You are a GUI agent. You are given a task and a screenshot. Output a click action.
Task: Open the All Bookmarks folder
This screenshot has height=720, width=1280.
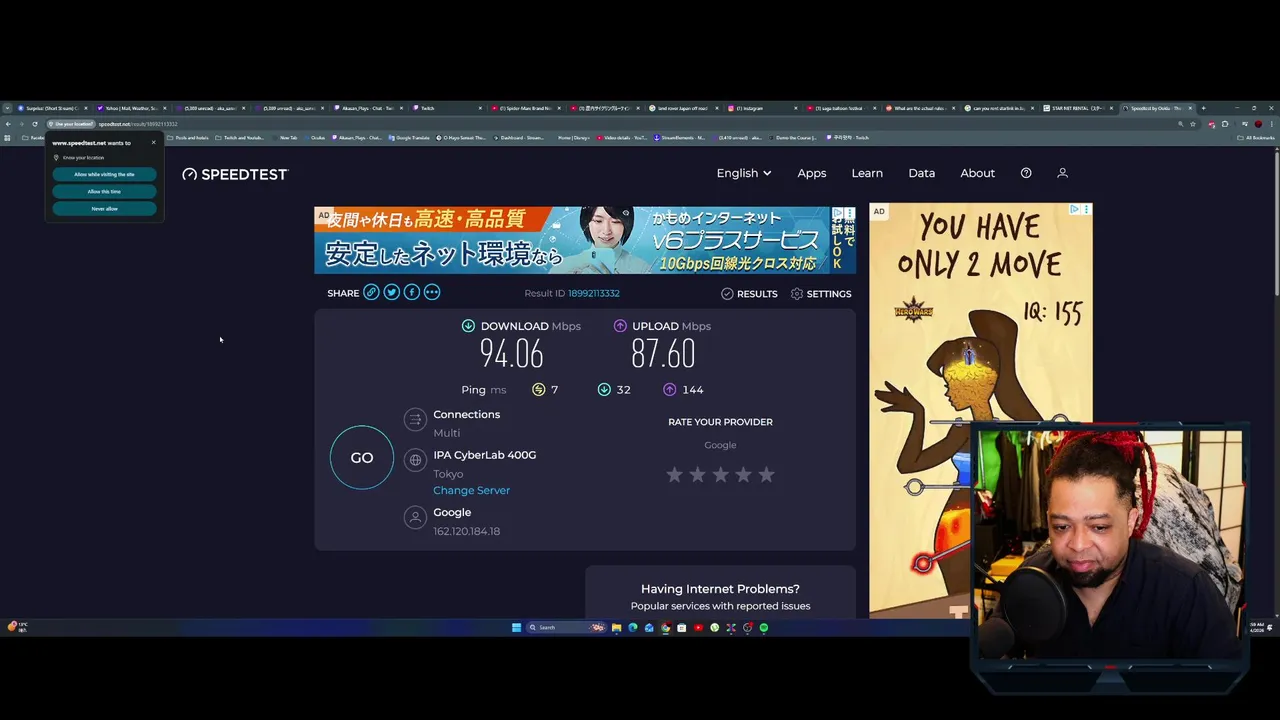(x=1254, y=137)
